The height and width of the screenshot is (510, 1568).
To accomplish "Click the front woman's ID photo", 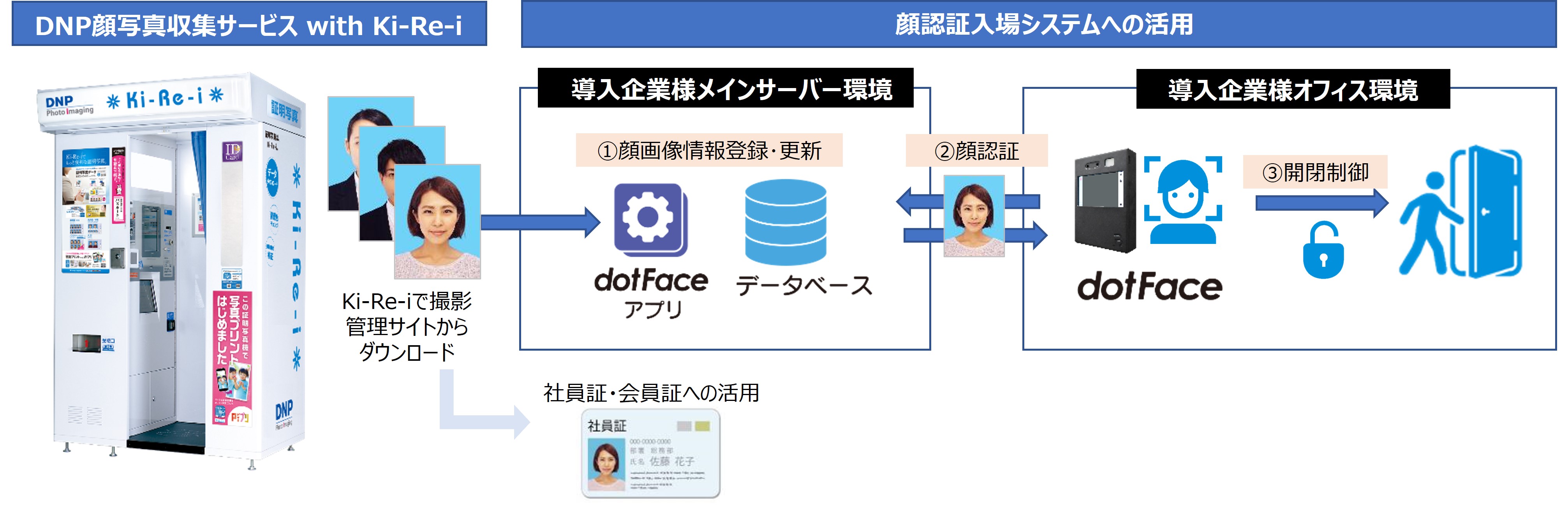I will 437,222.
